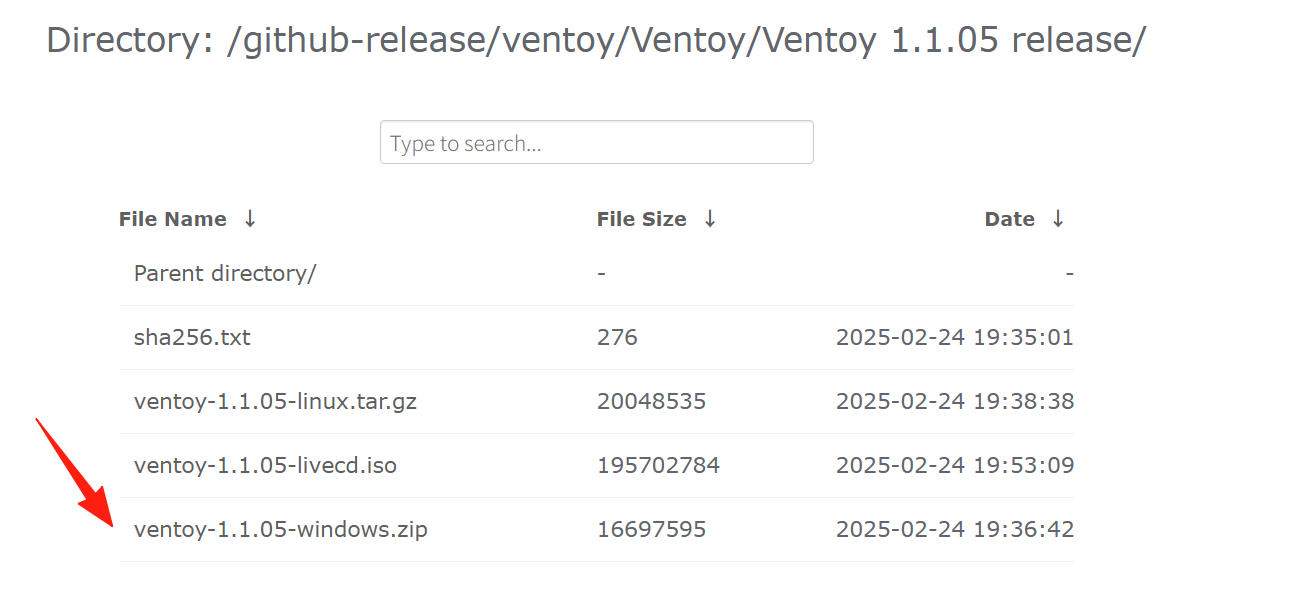Click the windows.zip date 19:36:42
Image resolution: width=1316 pixels, height=594 pixels.
[x=954, y=529]
